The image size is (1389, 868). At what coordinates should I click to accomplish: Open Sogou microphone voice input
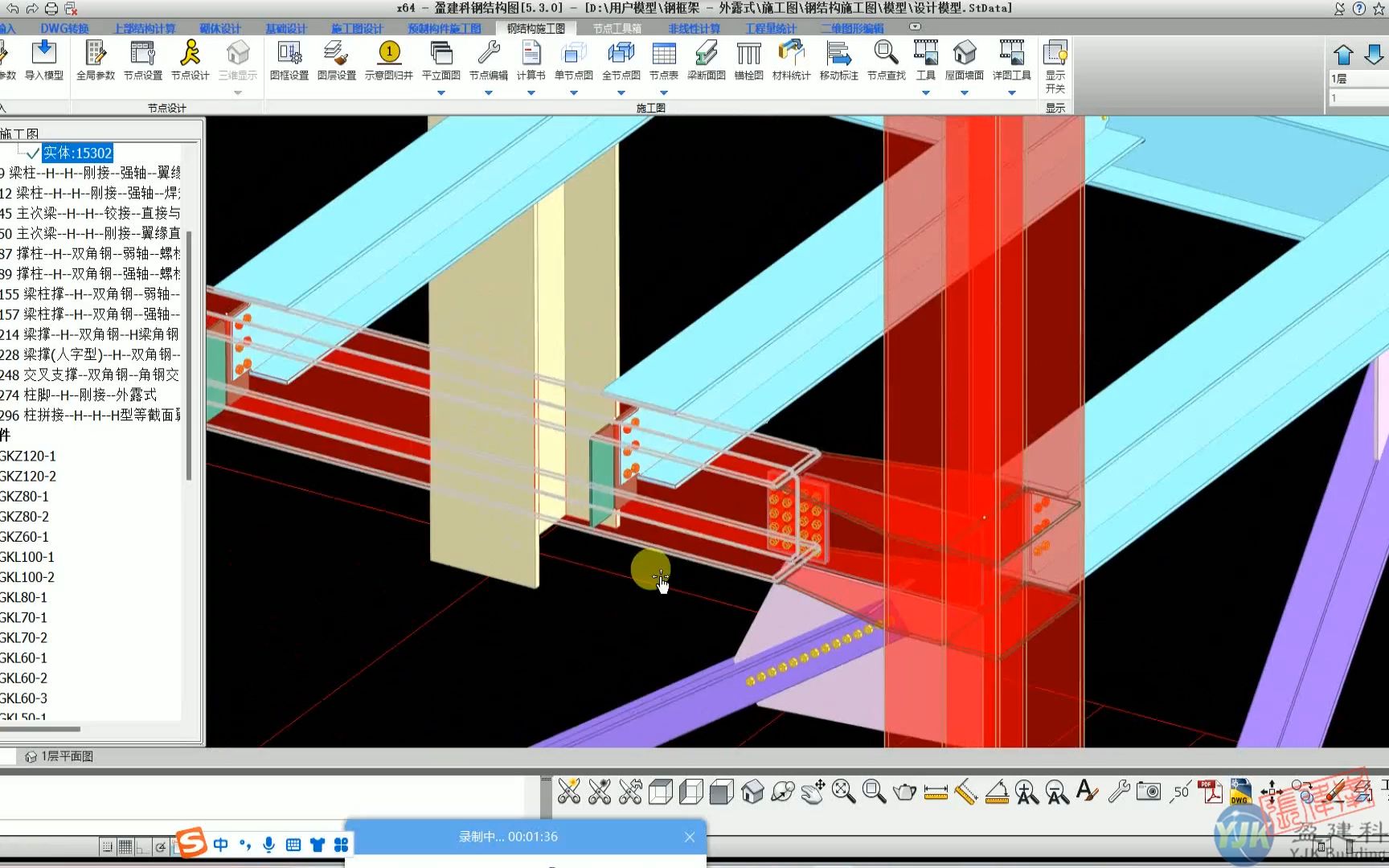pos(269,845)
